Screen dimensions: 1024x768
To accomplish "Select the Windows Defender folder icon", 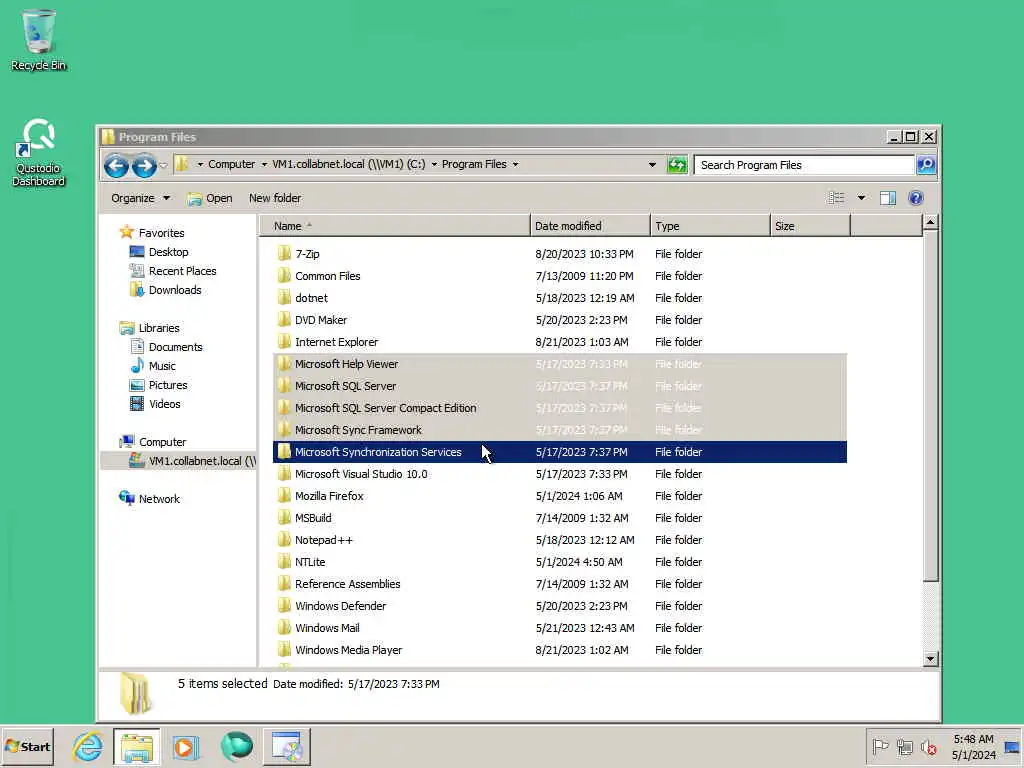I will coord(284,605).
